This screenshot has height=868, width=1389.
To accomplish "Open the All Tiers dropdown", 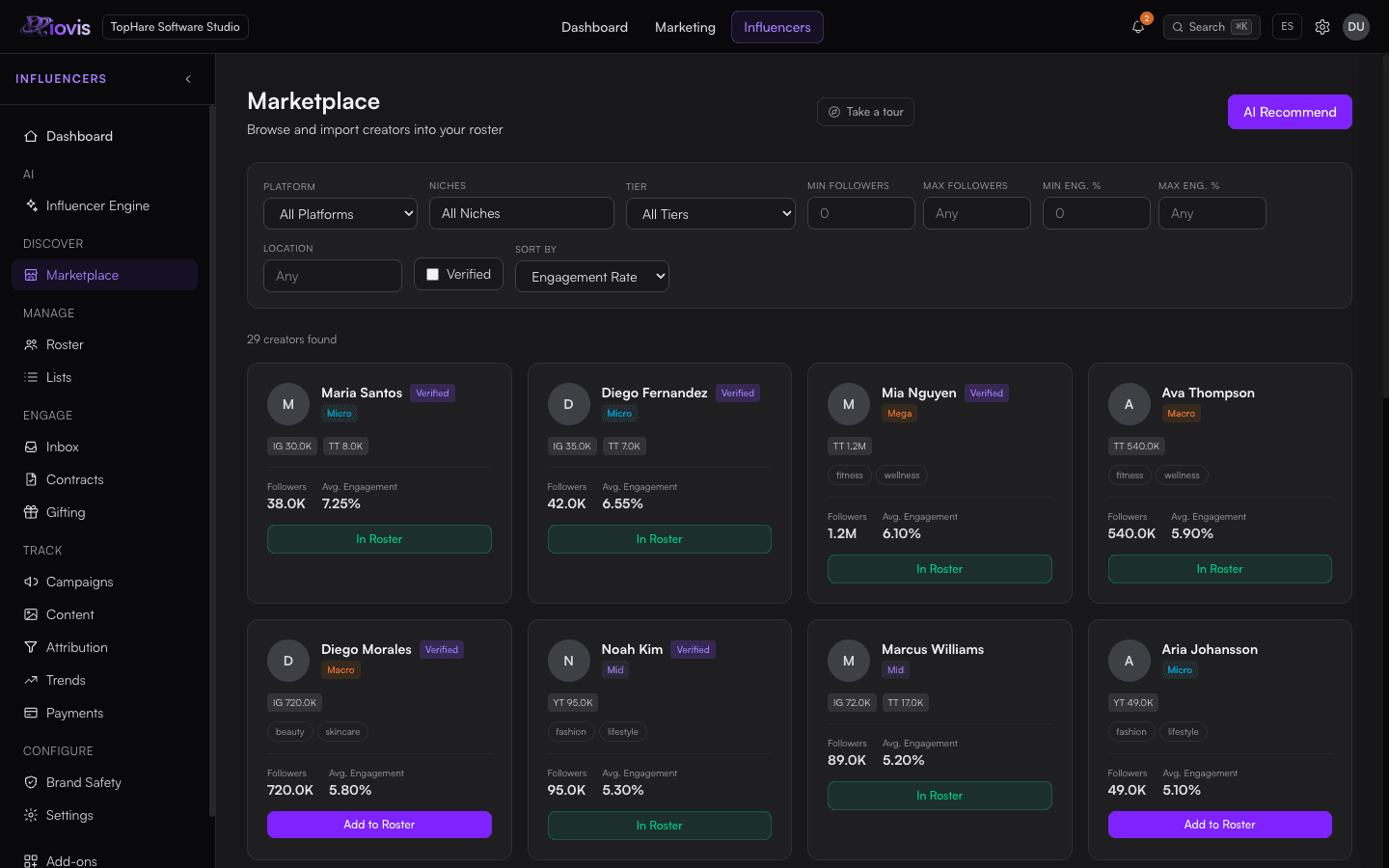I will tap(711, 213).
